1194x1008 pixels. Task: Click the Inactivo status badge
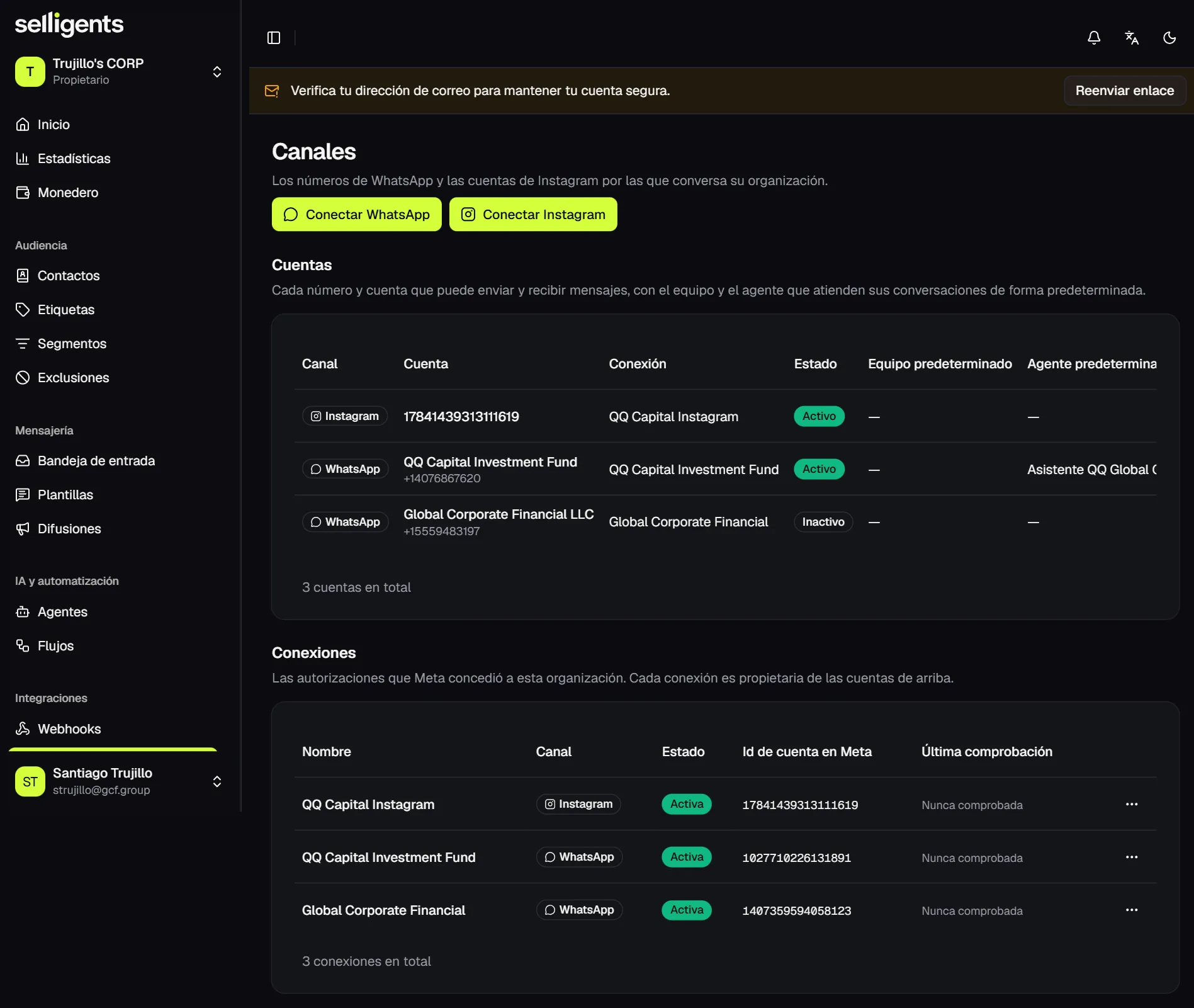[x=823, y=522]
